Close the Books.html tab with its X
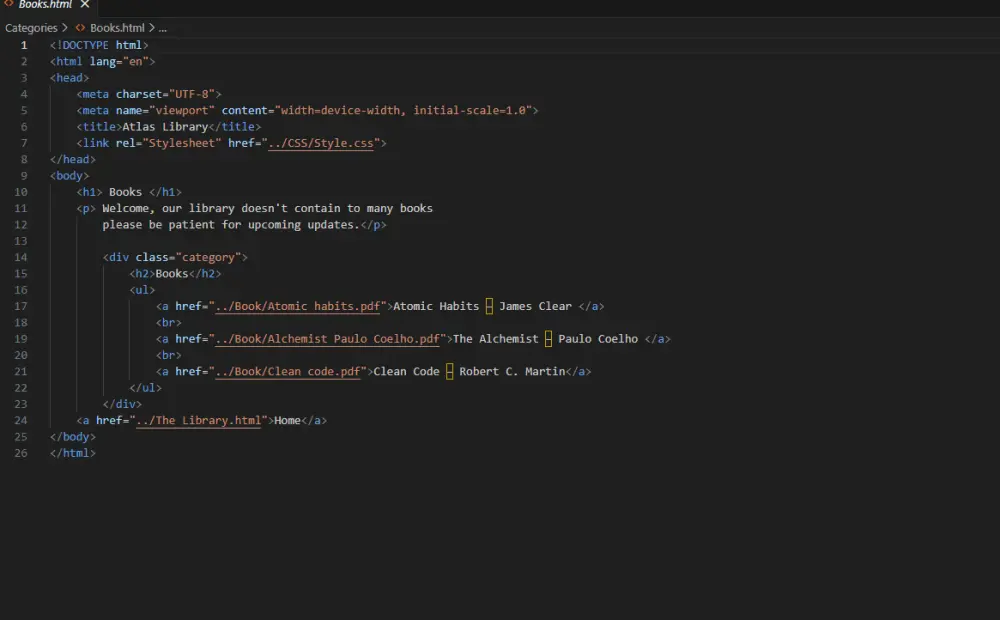 83,5
